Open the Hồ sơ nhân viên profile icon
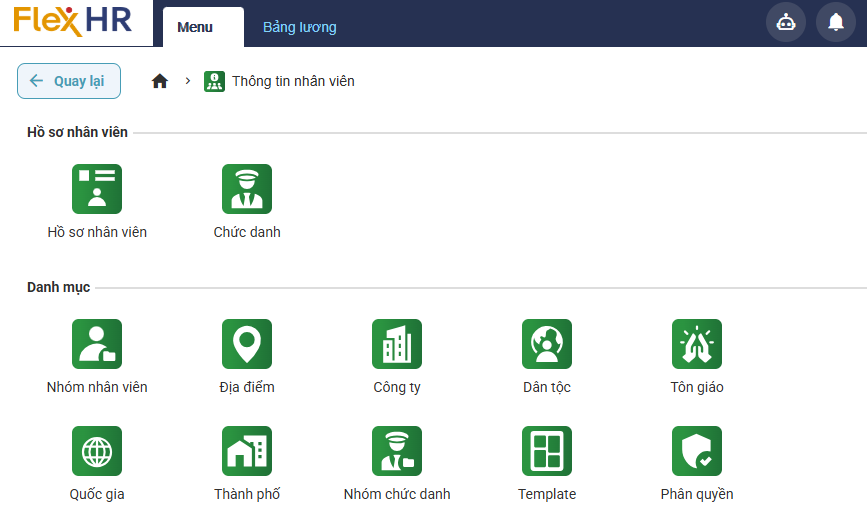 coord(97,189)
